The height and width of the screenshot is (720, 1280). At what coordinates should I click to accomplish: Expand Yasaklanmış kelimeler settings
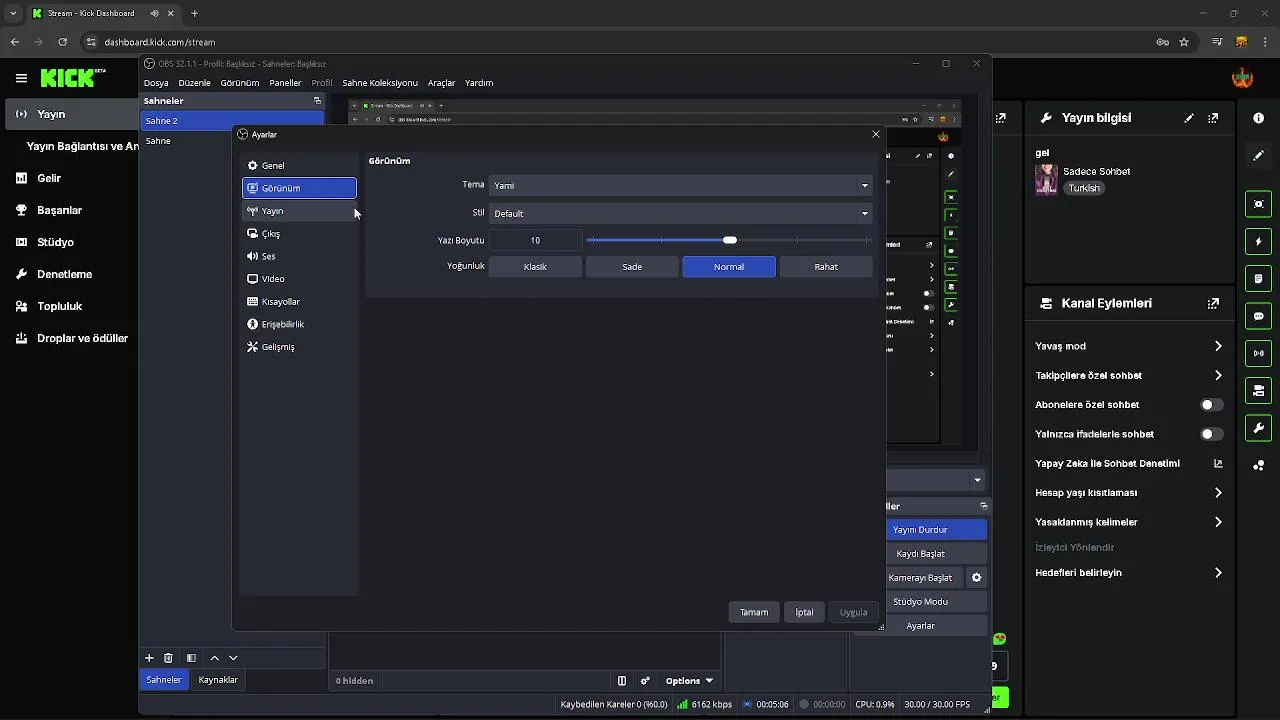coord(1218,522)
